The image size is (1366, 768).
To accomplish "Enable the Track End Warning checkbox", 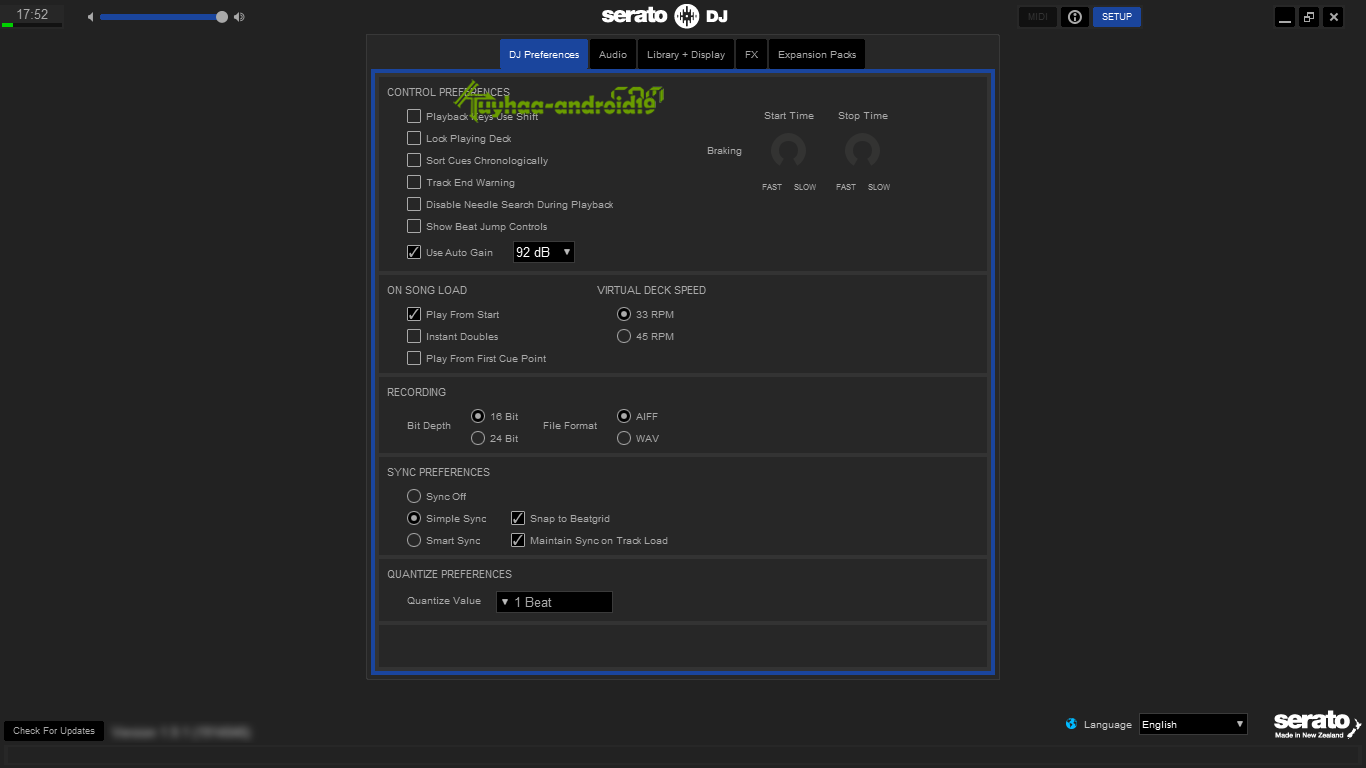I will coord(414,182).
